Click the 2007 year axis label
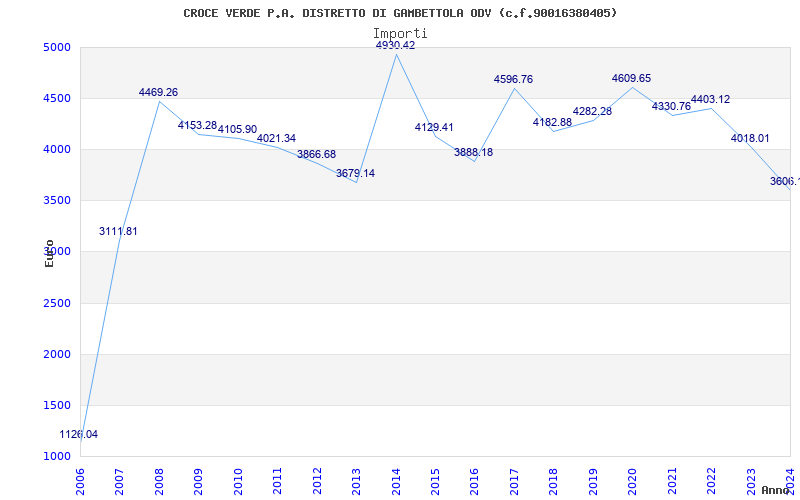This screenshot has height=500, width=800. pyautogui.click(x=119, y=481)
